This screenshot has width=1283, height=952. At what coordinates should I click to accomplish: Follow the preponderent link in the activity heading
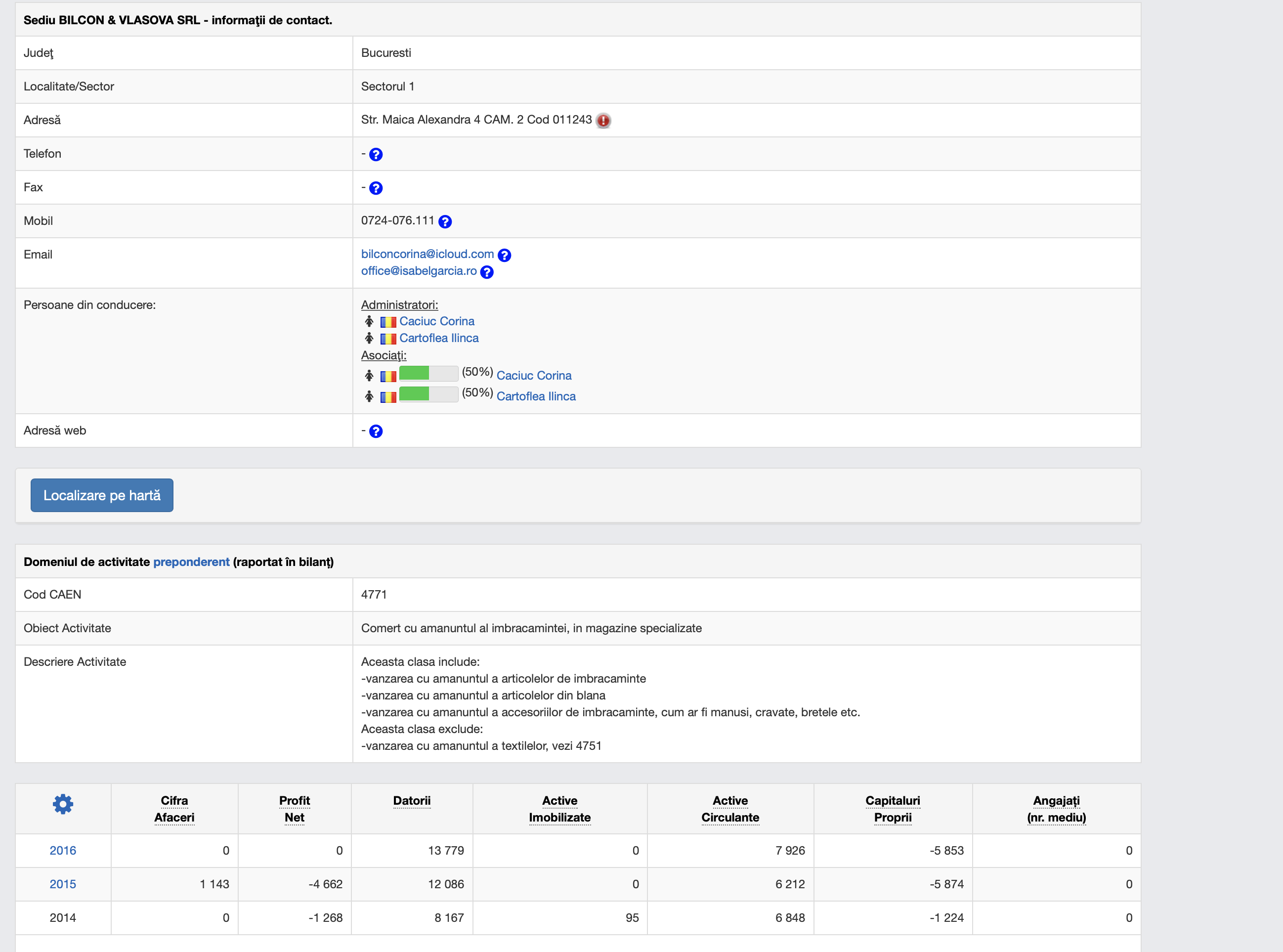click(191, 562)
